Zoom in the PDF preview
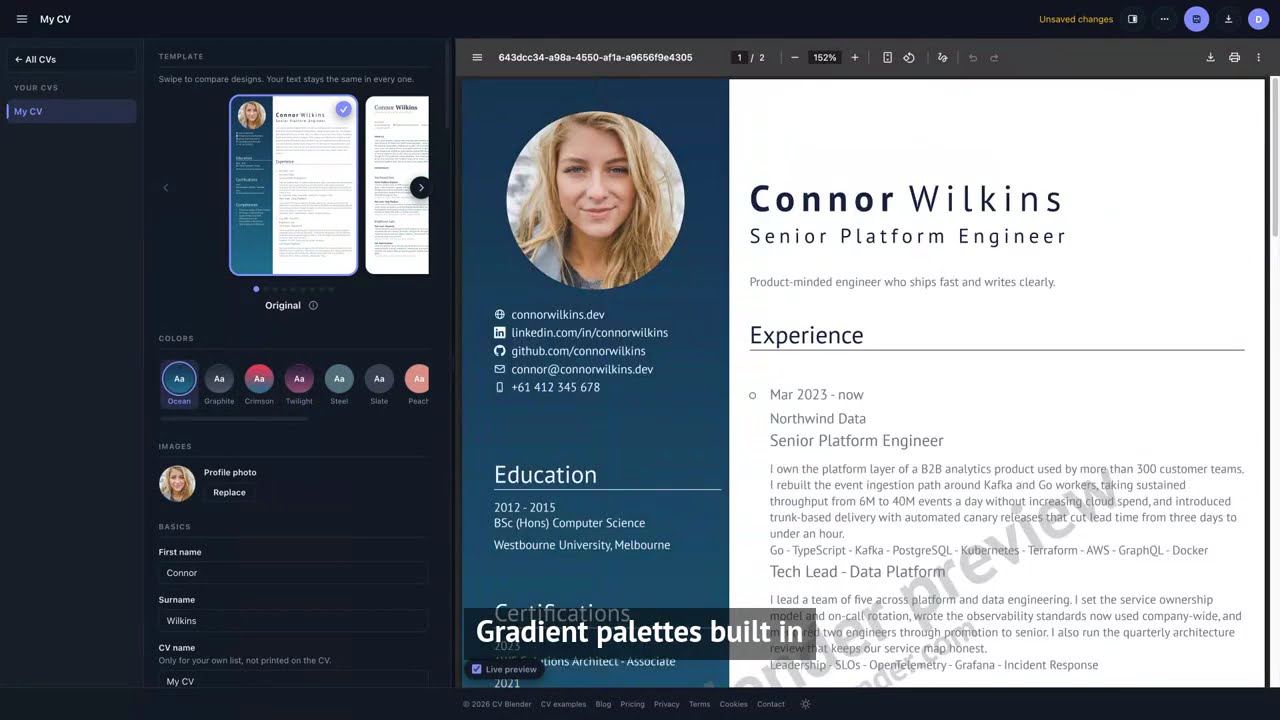This screenshot has width=1280, height=720. coord(854,58)
